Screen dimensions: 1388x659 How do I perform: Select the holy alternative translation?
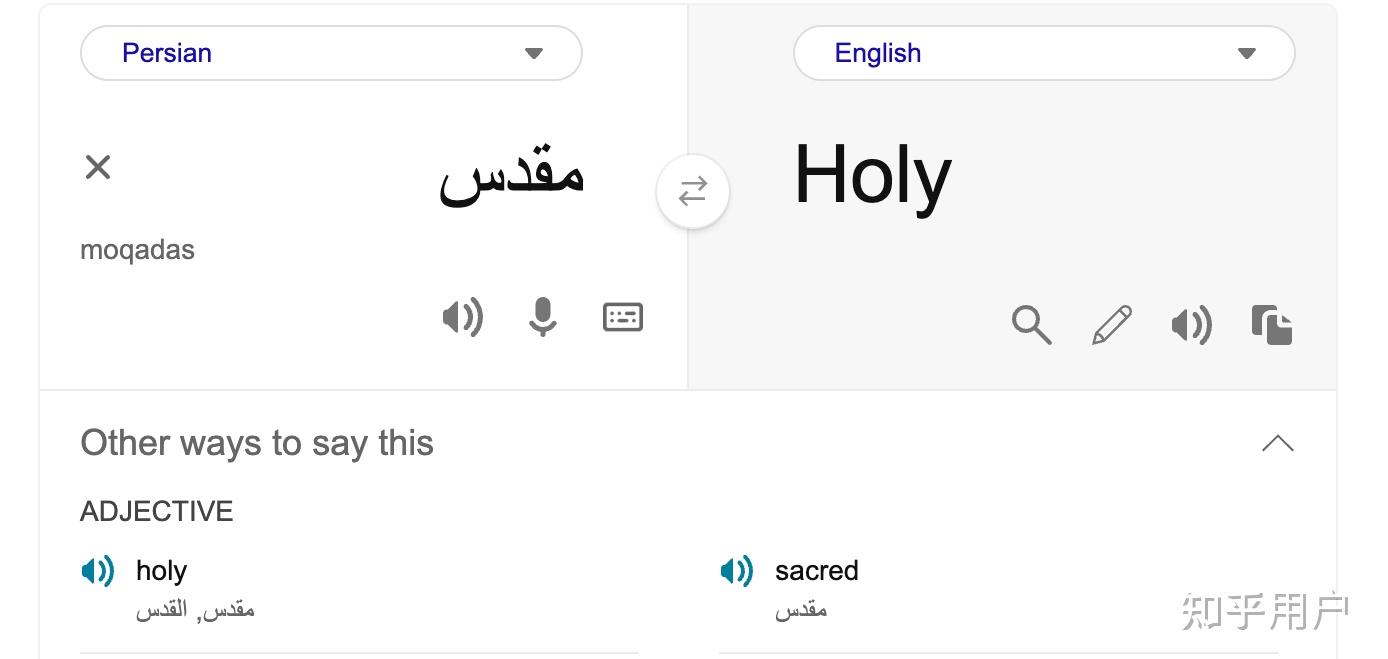coord(161,571)
